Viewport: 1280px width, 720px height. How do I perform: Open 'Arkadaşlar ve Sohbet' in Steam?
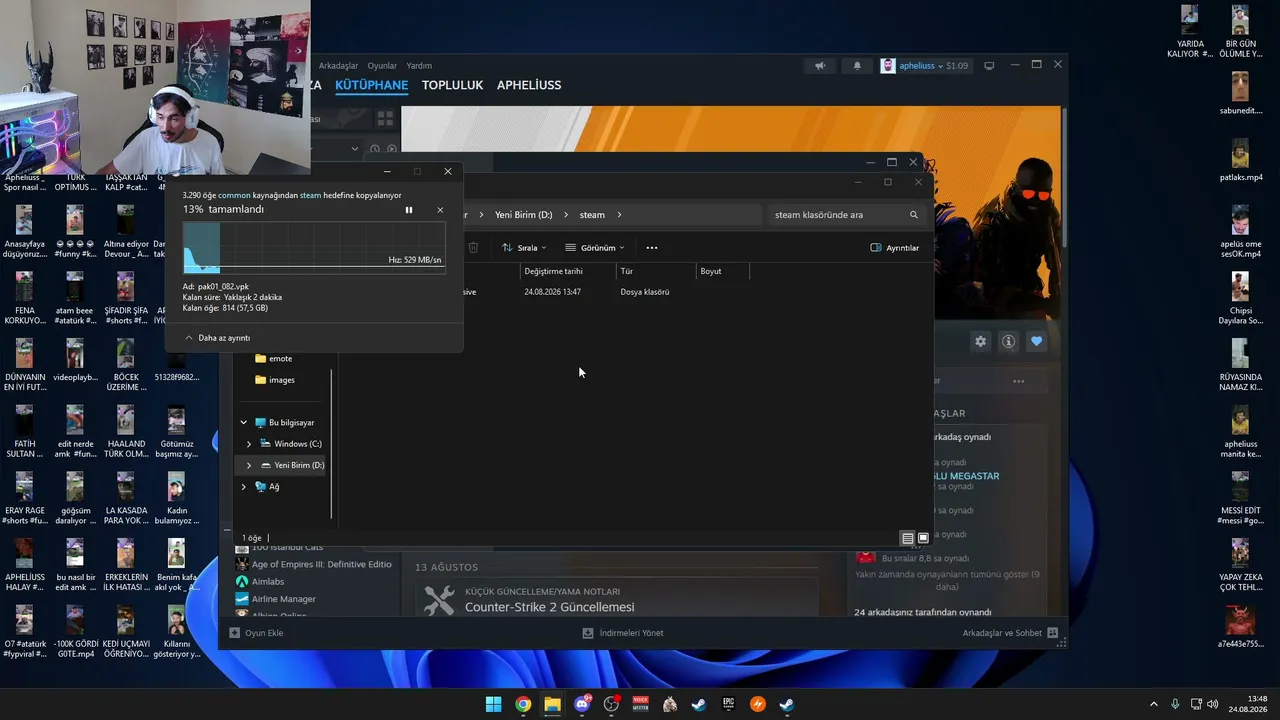click(x=1009, y=633)
